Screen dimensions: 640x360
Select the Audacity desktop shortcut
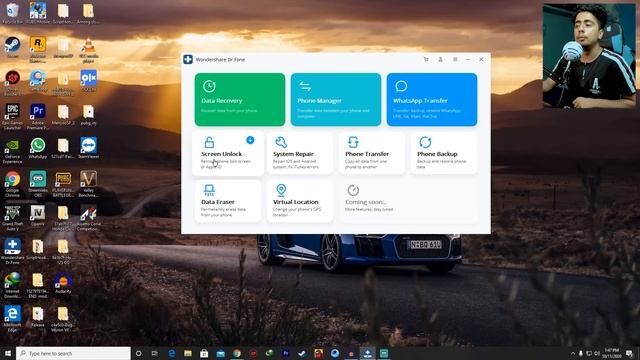pyautogui.click(x=63, y=283)
